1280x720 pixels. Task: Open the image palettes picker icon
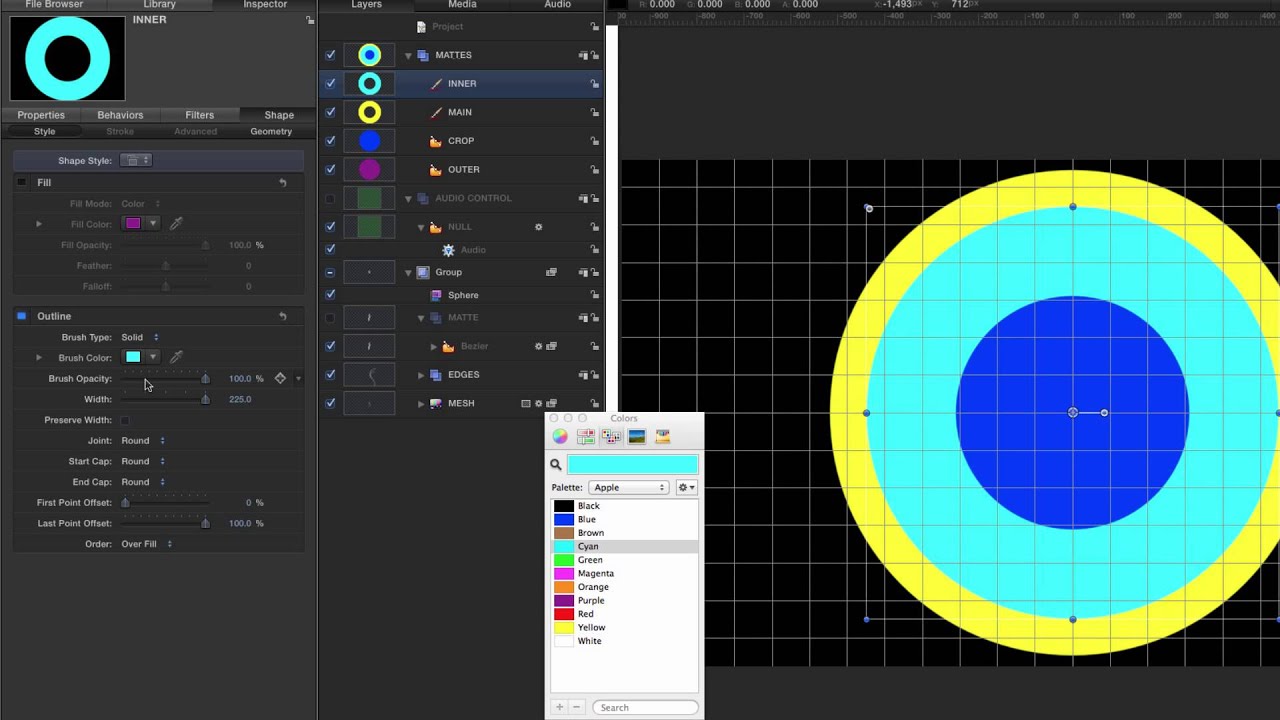[x=637, y=437]
